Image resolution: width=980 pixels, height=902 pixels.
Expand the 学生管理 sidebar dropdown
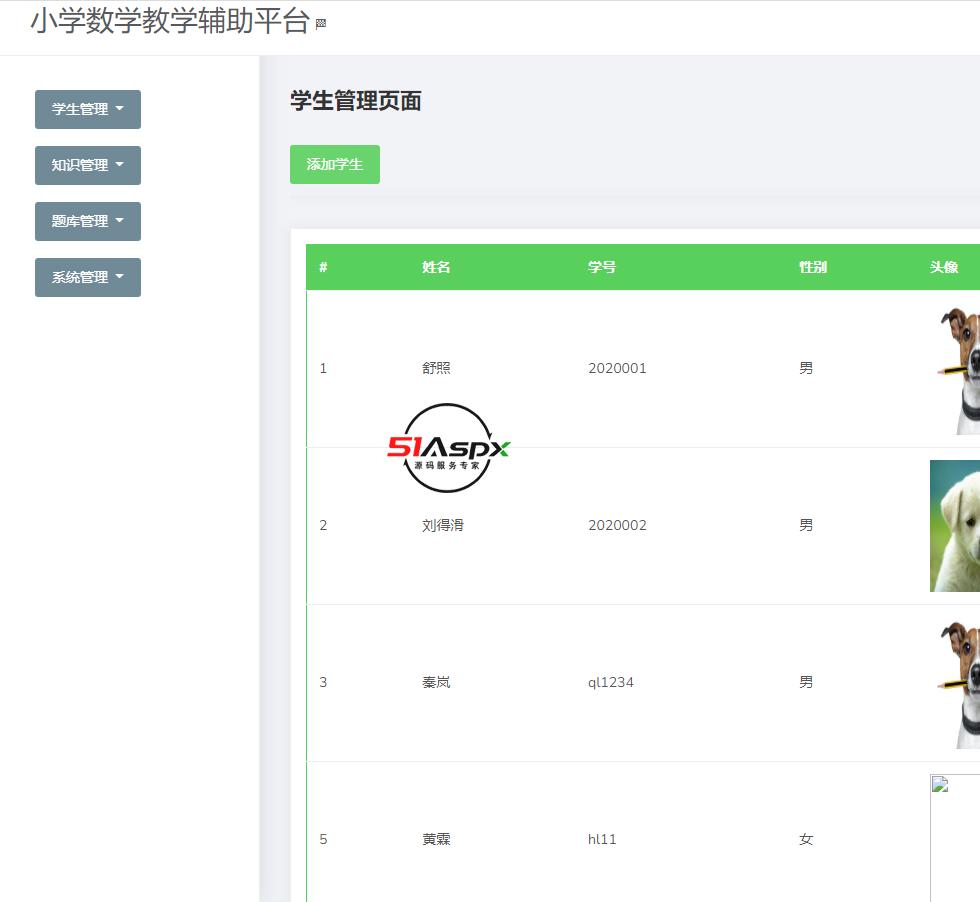pyautogui.click(x=88, y=109)
